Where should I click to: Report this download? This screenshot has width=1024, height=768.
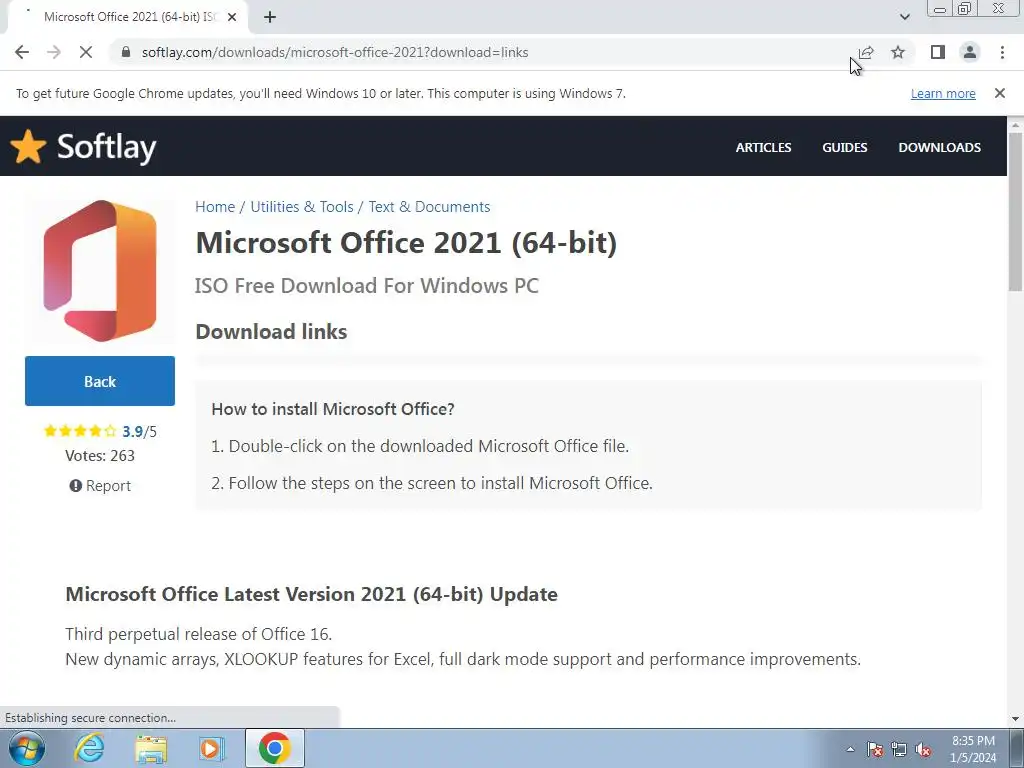click(100, 486)
